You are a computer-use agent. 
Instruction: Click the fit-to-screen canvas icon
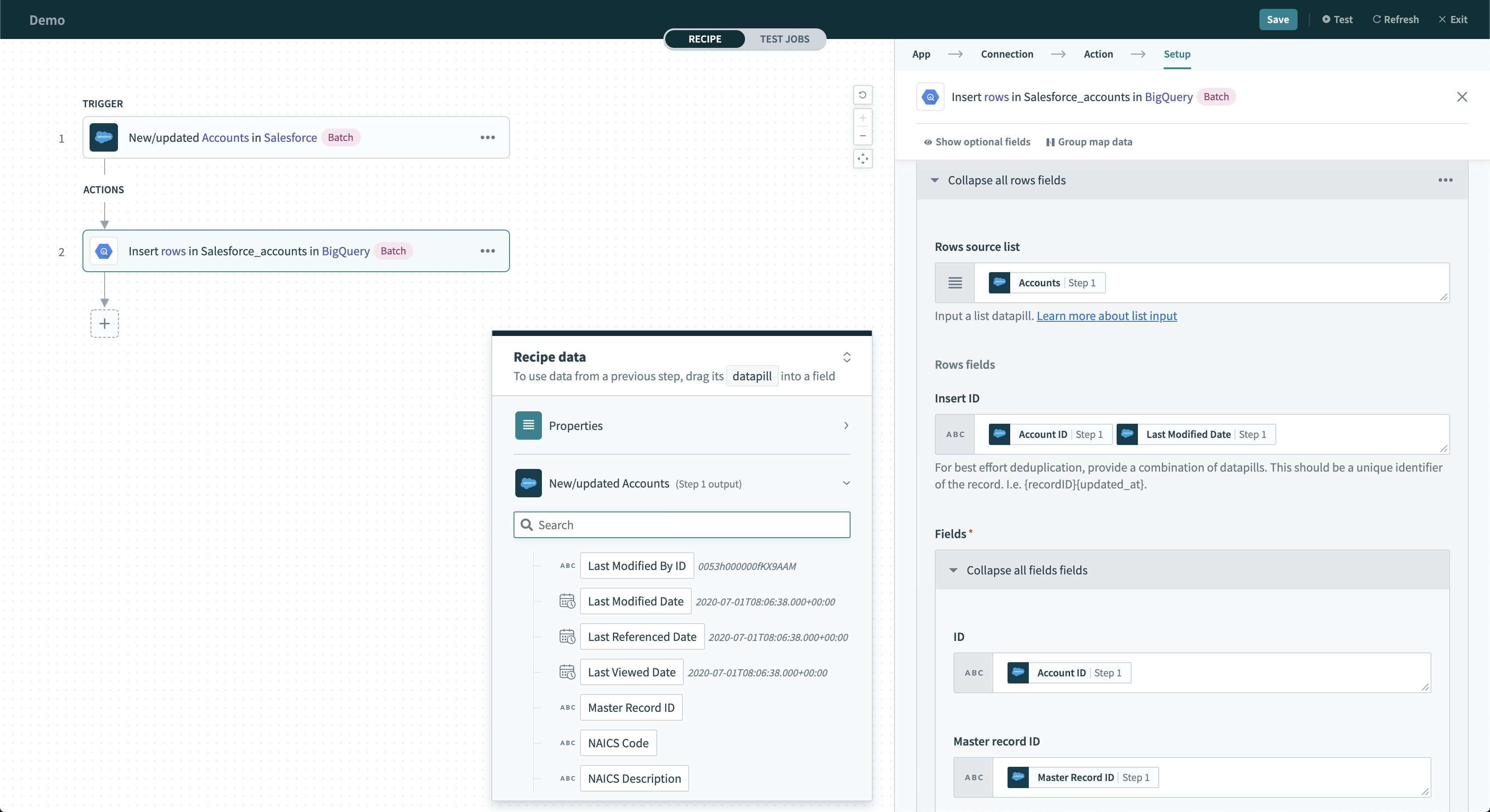pyautogui.click(x=863, y=159)
